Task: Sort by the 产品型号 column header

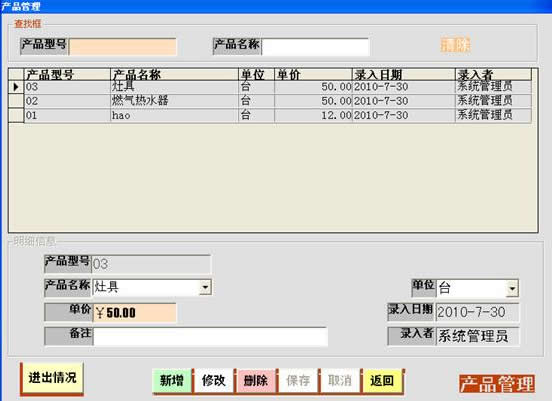Action: 67,74
